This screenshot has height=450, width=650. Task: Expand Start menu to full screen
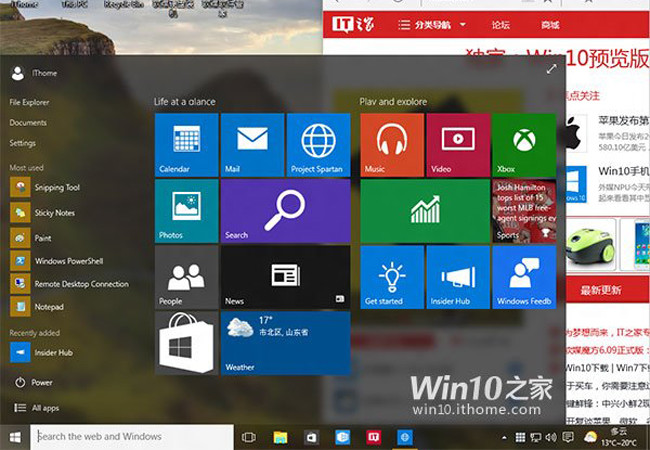click(x=551, y=69)
